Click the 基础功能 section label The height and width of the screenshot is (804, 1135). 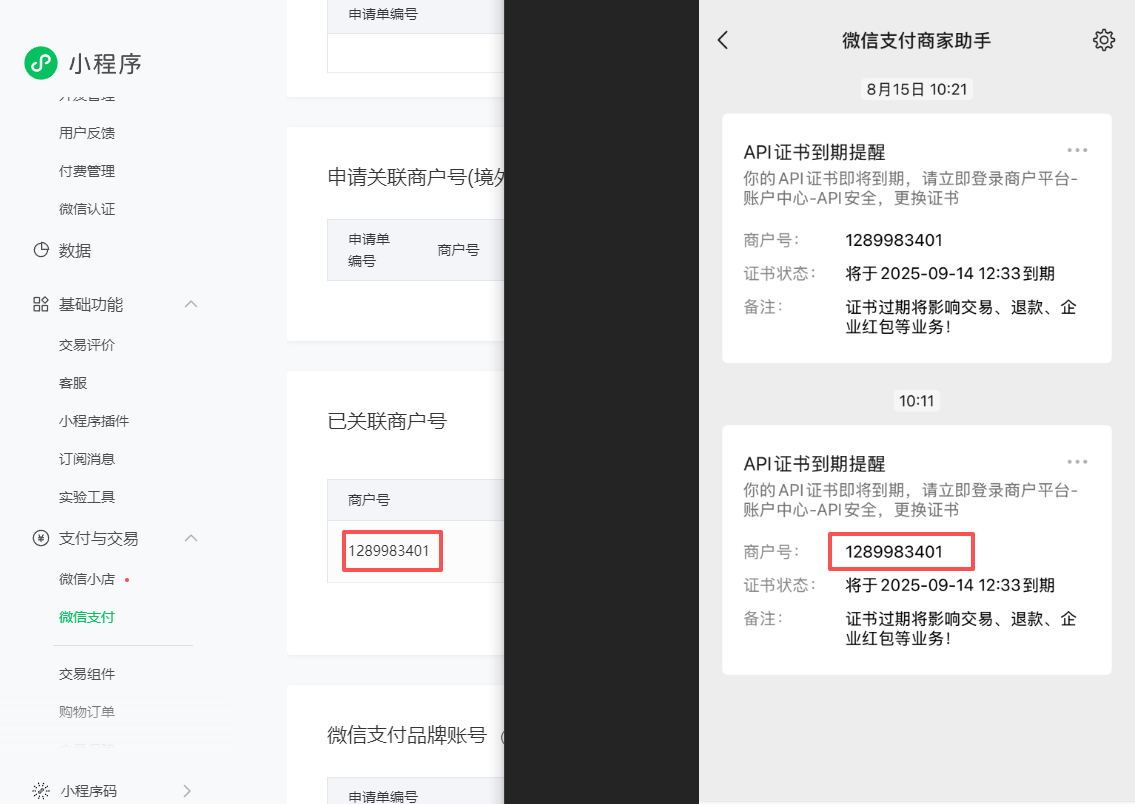tap(91, 305)
